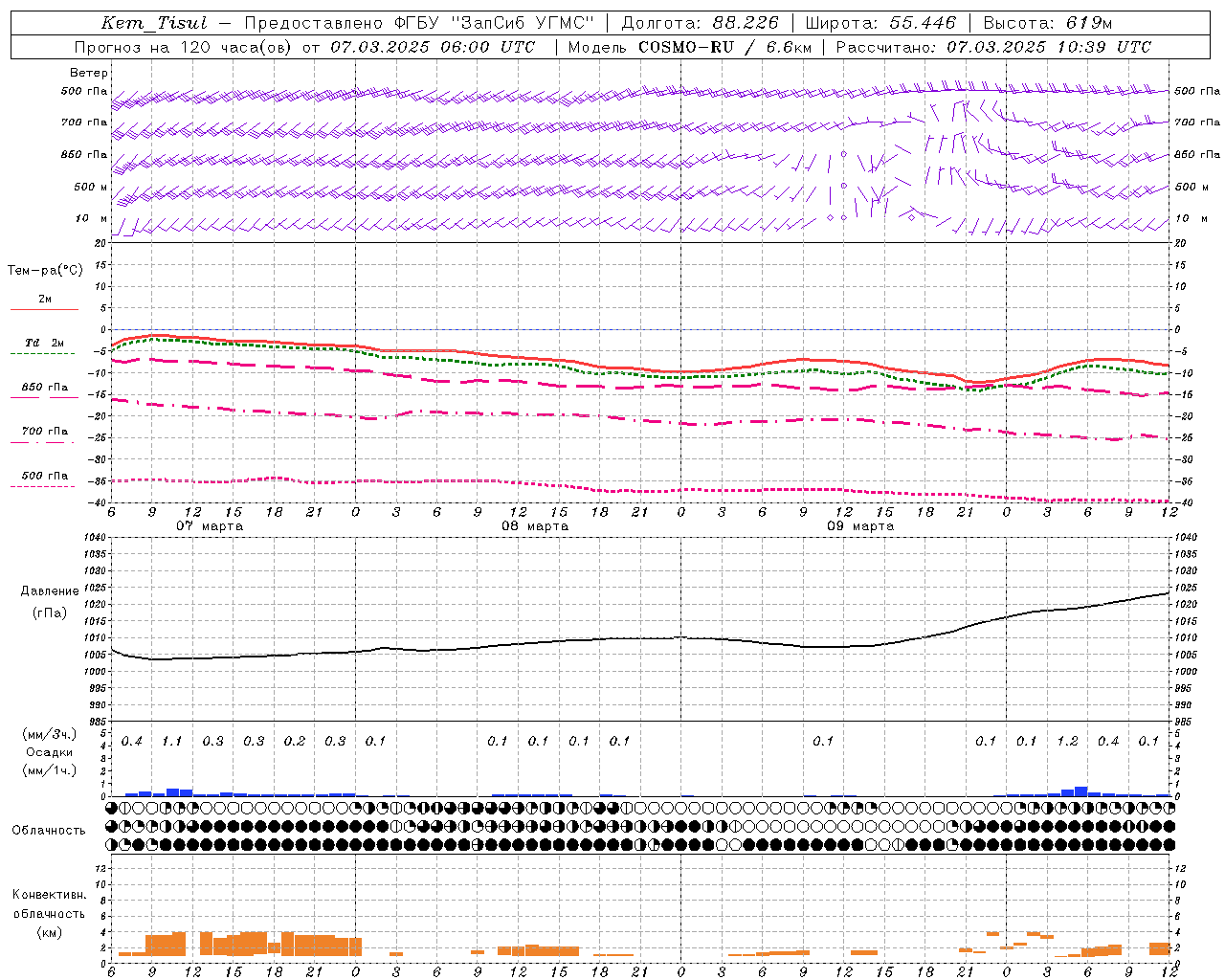Click the 700 гПа dash-dot legend line sample
The height and width of the screenshot is (980, 1225).
[x=43, y=442]
